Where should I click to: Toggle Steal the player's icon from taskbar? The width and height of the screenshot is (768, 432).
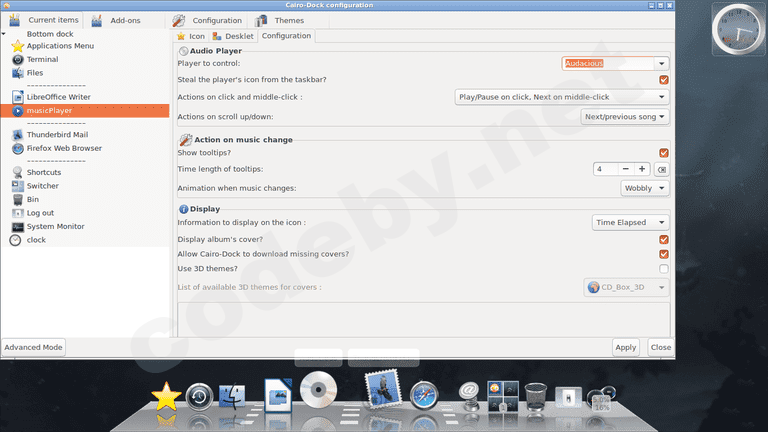pos(664,80)
